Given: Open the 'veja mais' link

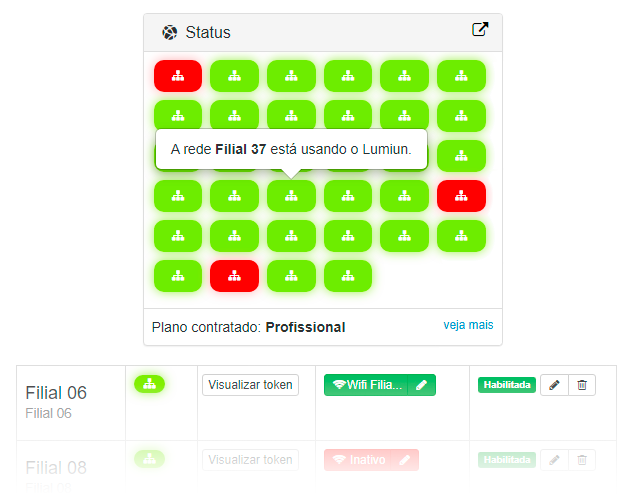Looking at the screenshot, I should point(468,325).
